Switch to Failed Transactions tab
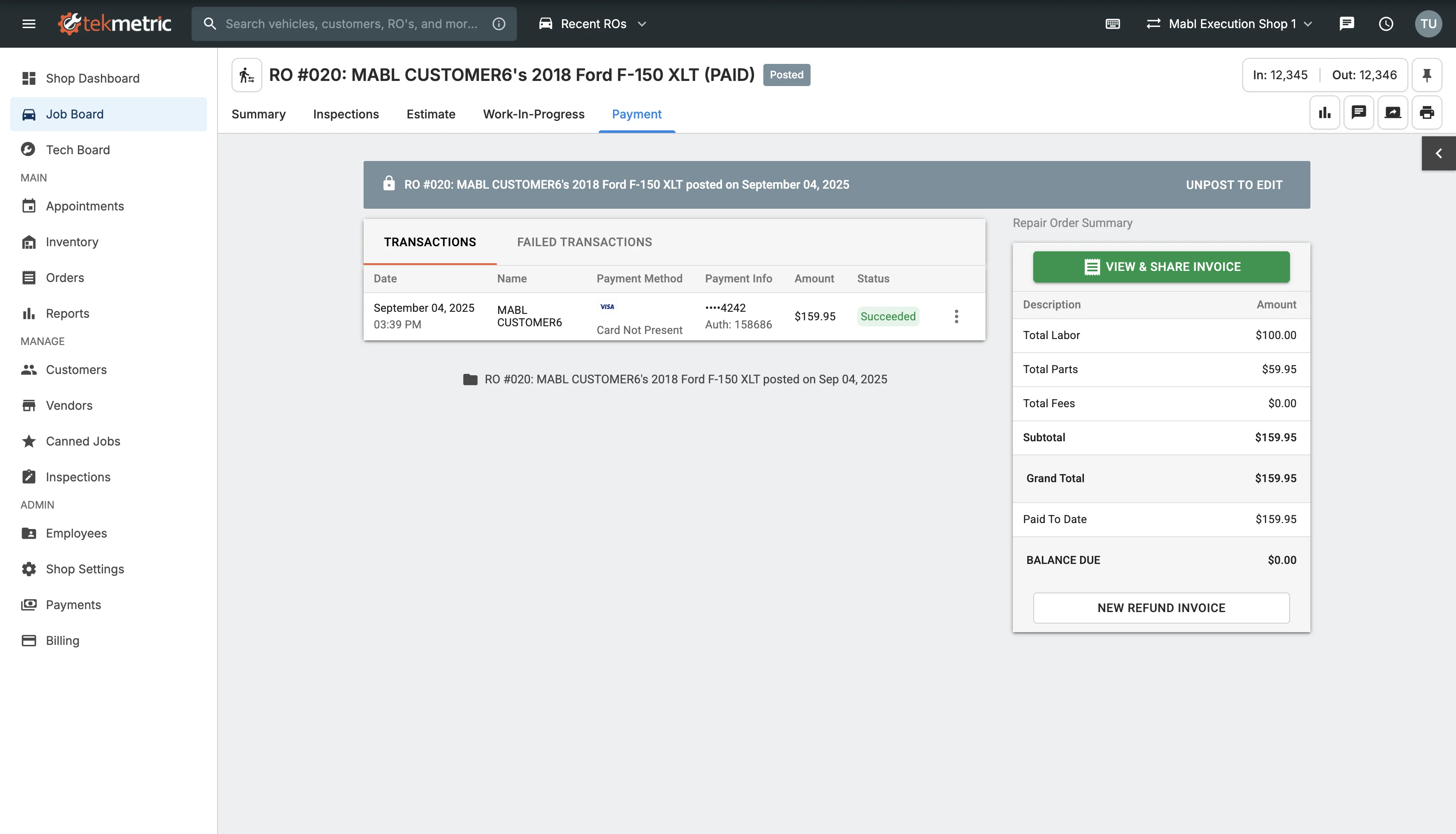This screenshot has height=834, width=1456. coord(584,242)
